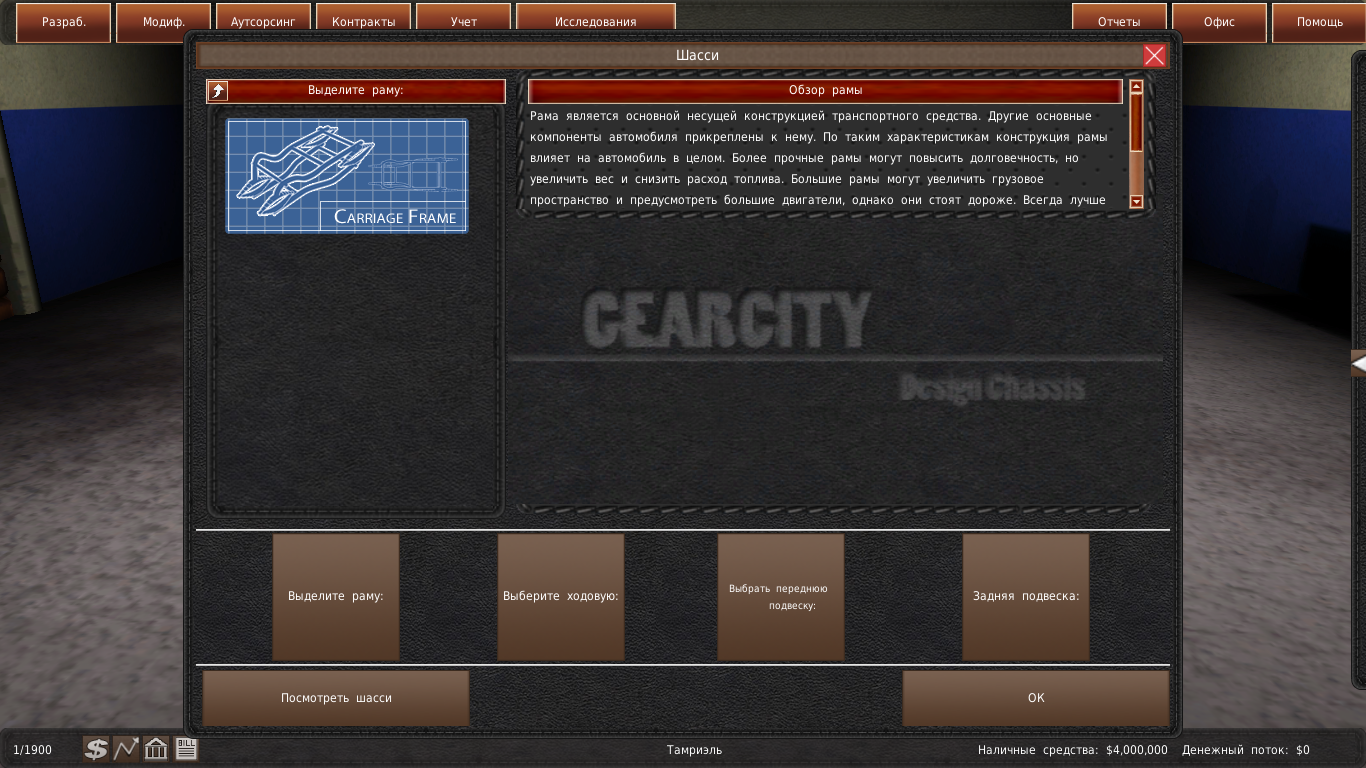The image size is (1366, 768).
Task: Click Наличные средства $4,000,000 text
Action: (1072, 750)
